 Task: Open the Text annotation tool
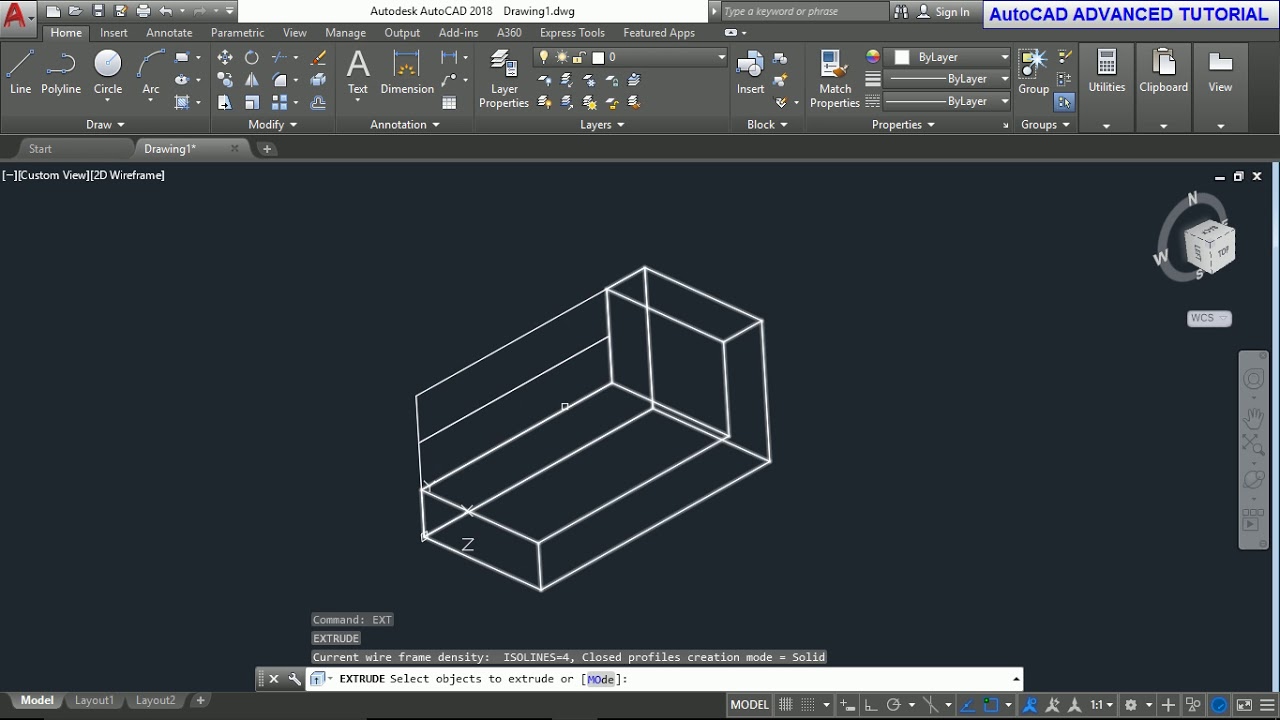tap(358, 72)
